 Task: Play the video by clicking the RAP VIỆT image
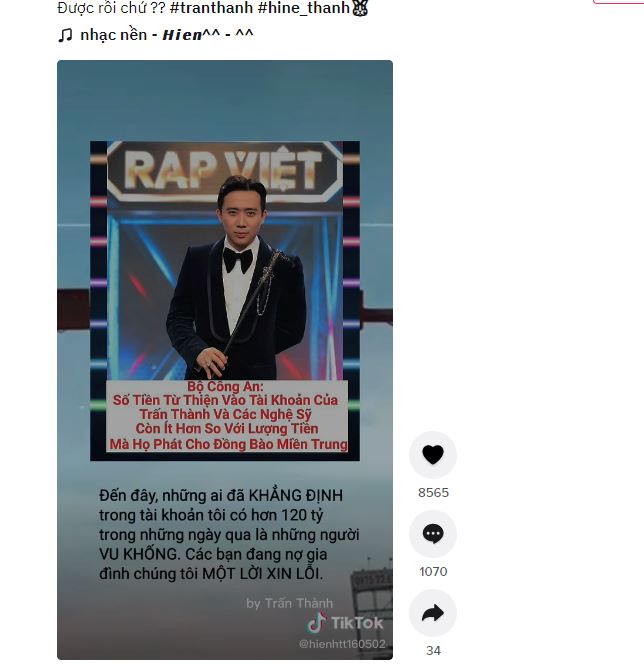(x=225, y=260)
